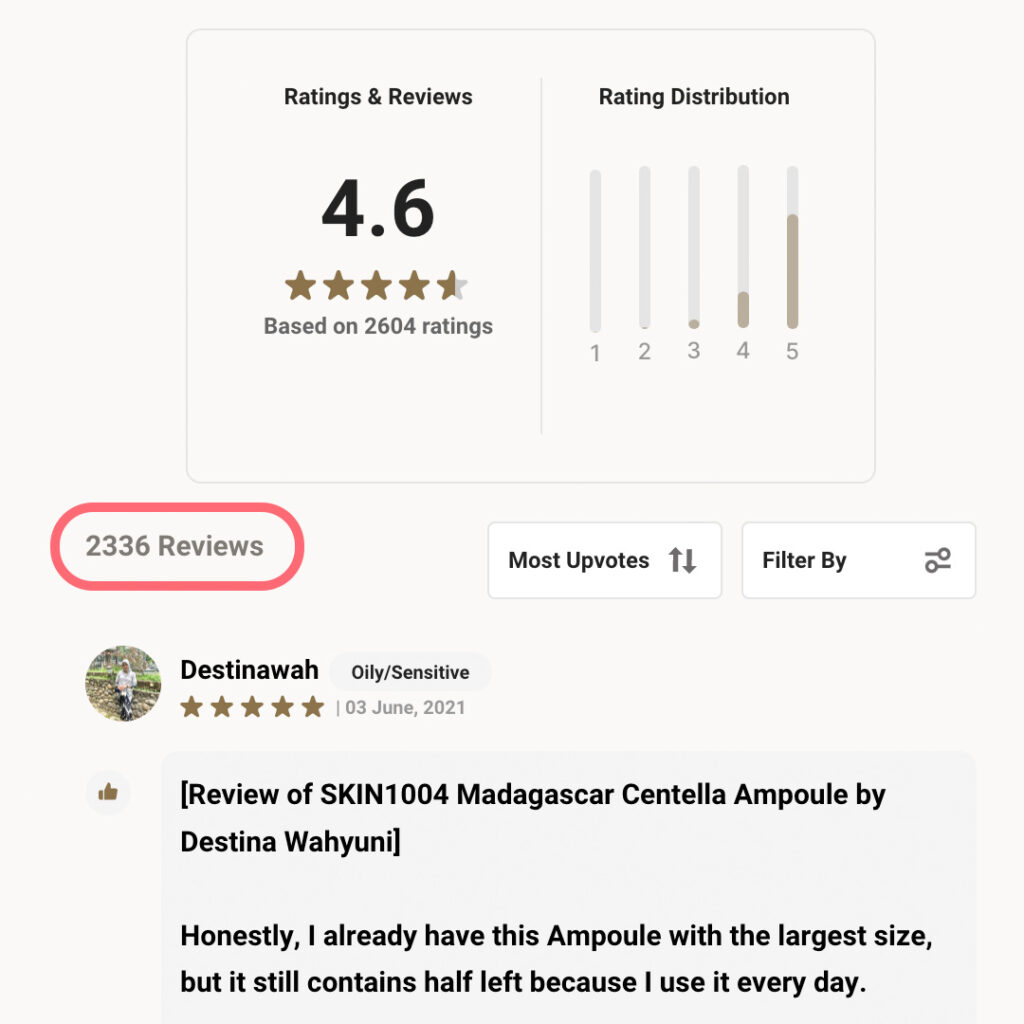Image resolution: width=1024 pixels, height=1024 pixels.
Task: Click the review date 03 June, 2021
Action: 405,708
